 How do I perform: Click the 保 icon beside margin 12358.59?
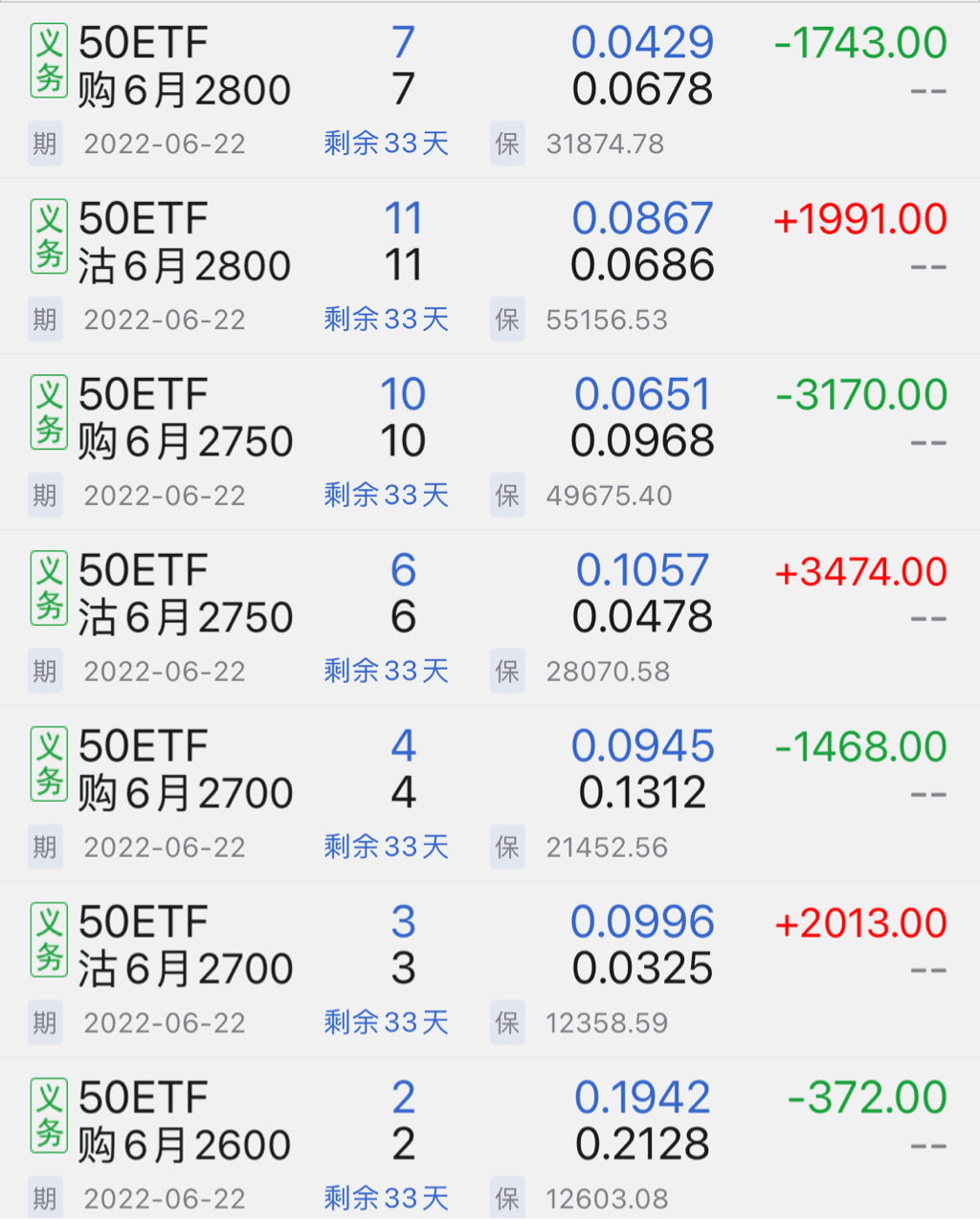click(x=507, y=1023)
